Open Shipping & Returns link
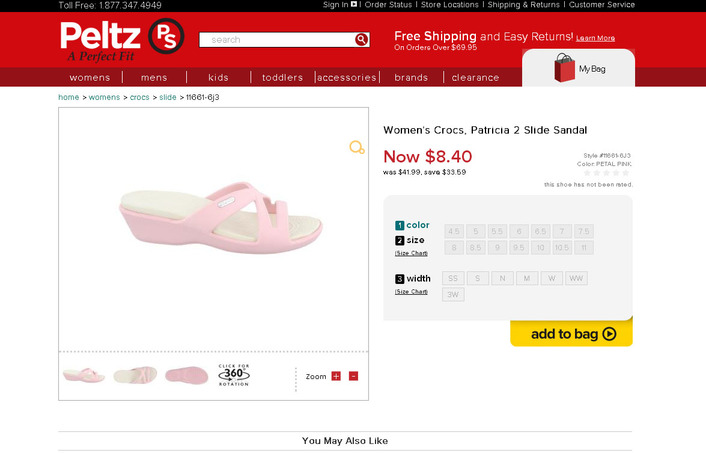706x453 pixels. 524,5
